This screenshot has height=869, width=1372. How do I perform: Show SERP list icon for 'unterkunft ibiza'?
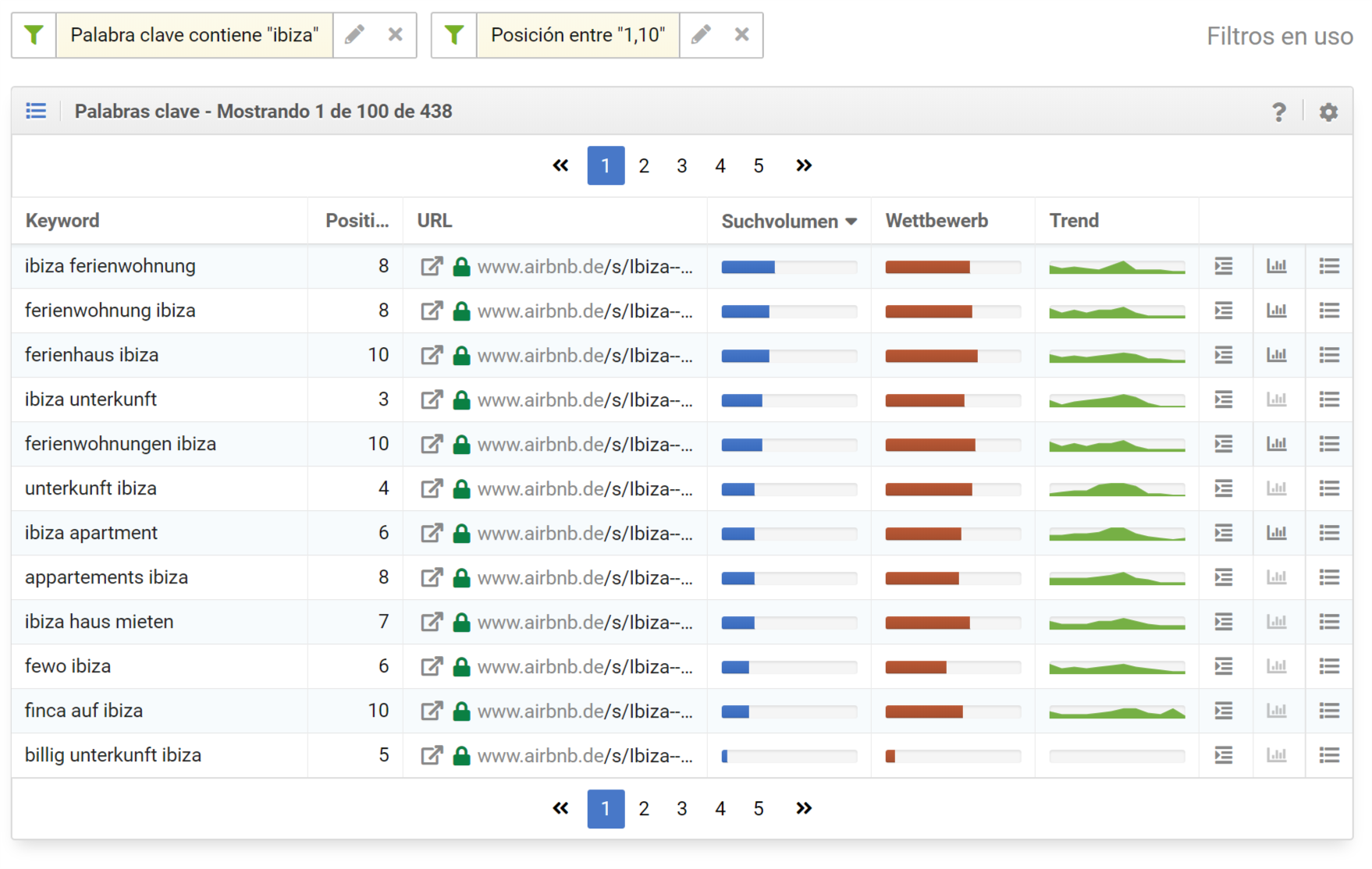[x=1224, y=488]
